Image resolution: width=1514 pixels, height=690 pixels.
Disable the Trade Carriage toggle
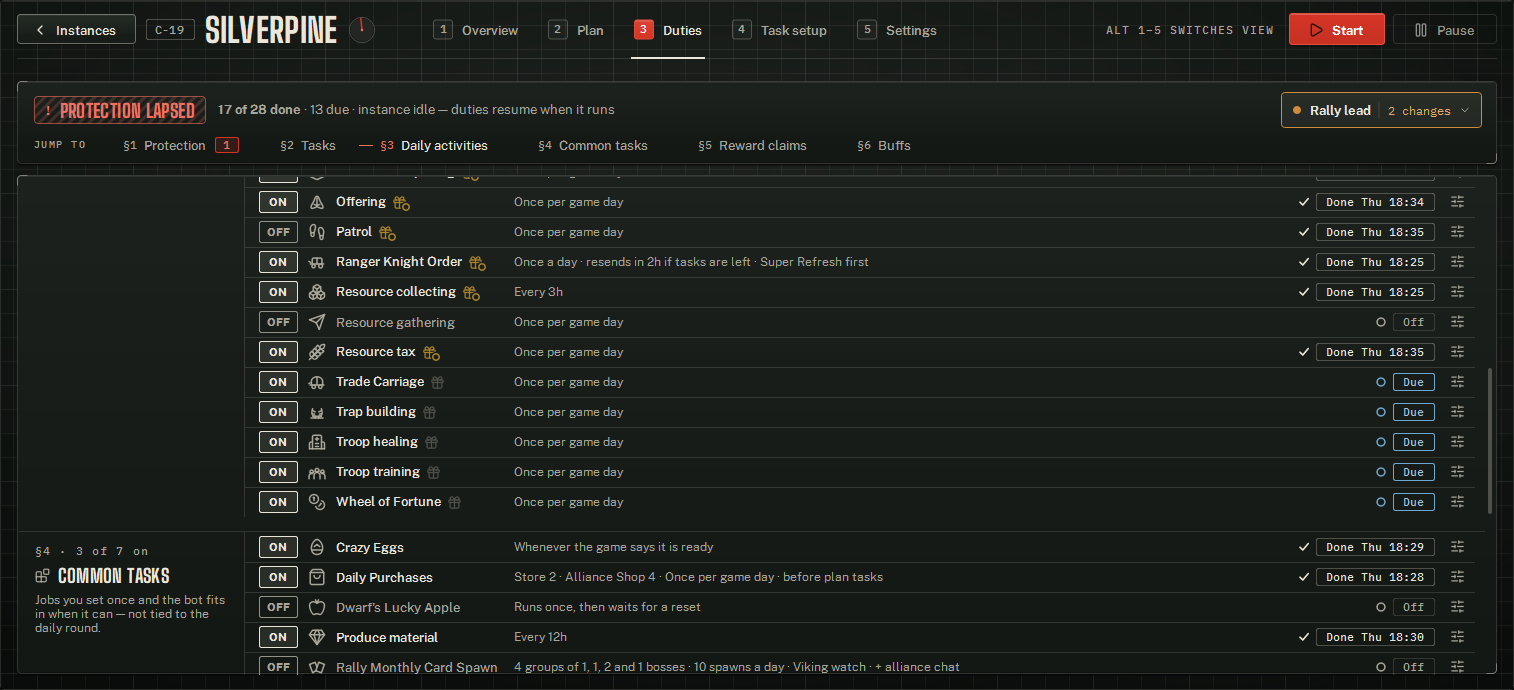(278, 382)
